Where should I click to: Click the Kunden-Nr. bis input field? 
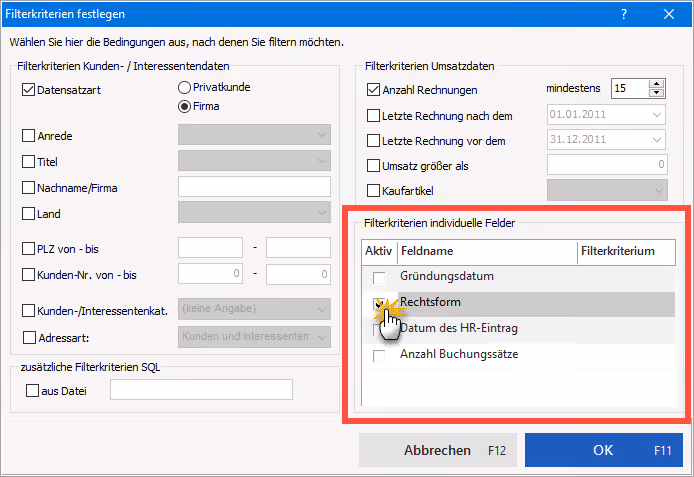298,274
